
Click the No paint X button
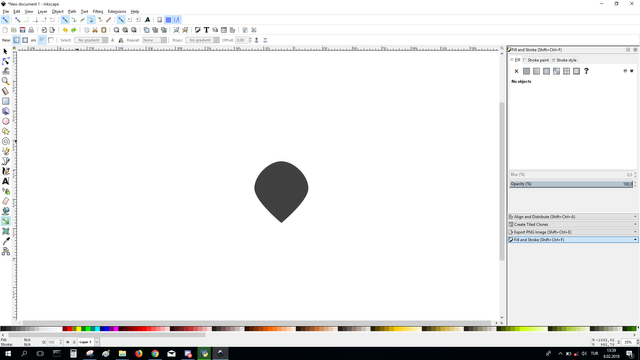coord(516,71)
